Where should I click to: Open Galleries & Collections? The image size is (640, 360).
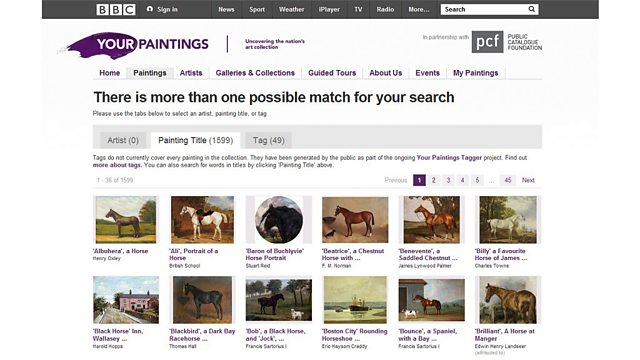point(255,73)
